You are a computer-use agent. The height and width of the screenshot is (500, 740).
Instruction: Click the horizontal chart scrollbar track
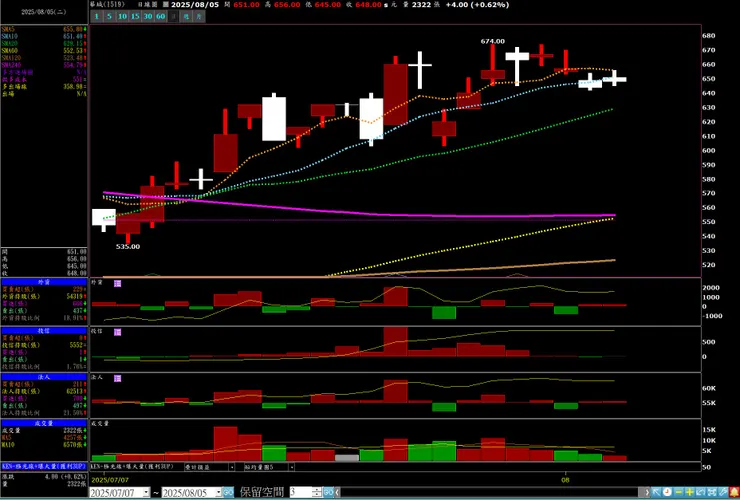click(488, 492)
